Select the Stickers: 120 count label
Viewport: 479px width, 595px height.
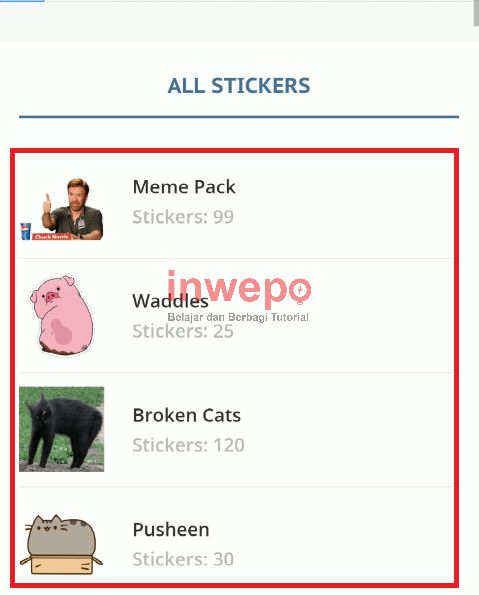click(188, 445)
